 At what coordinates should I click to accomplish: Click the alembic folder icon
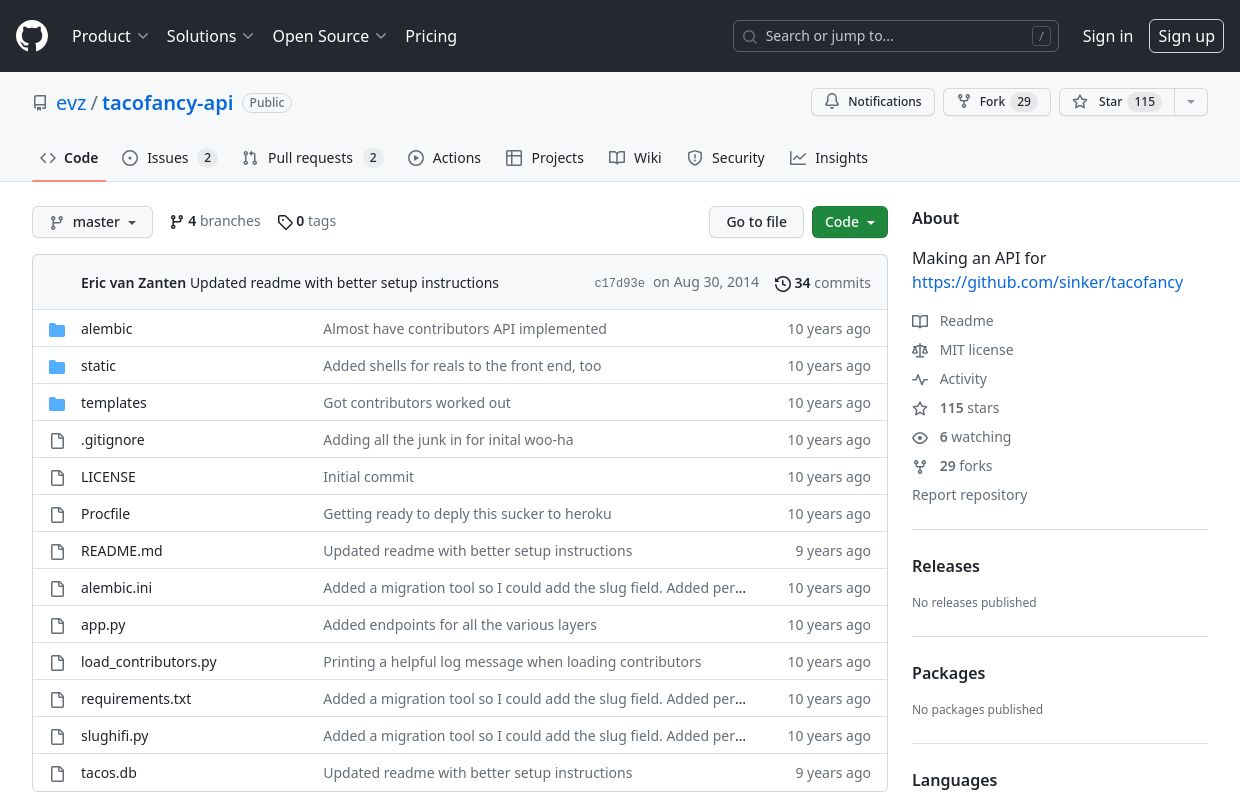[x=57, y=329]
